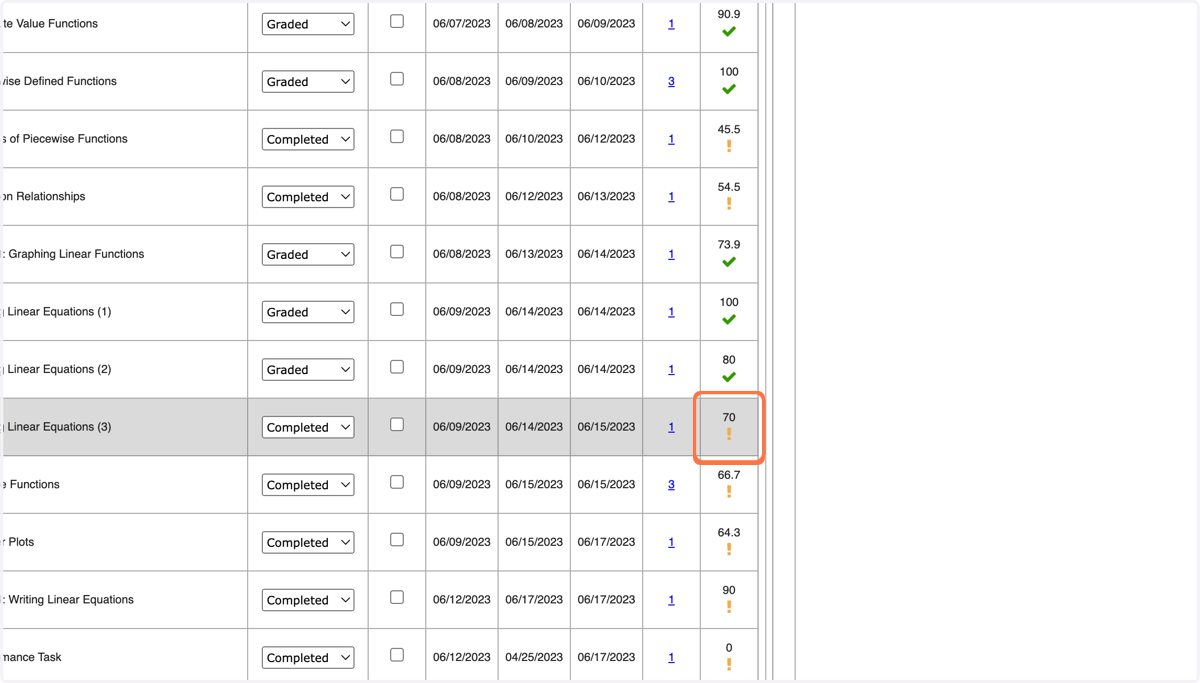1200x683 pixels.
Task: Click attempts link for Linear Equations (3)
Action: pos(671,427)
